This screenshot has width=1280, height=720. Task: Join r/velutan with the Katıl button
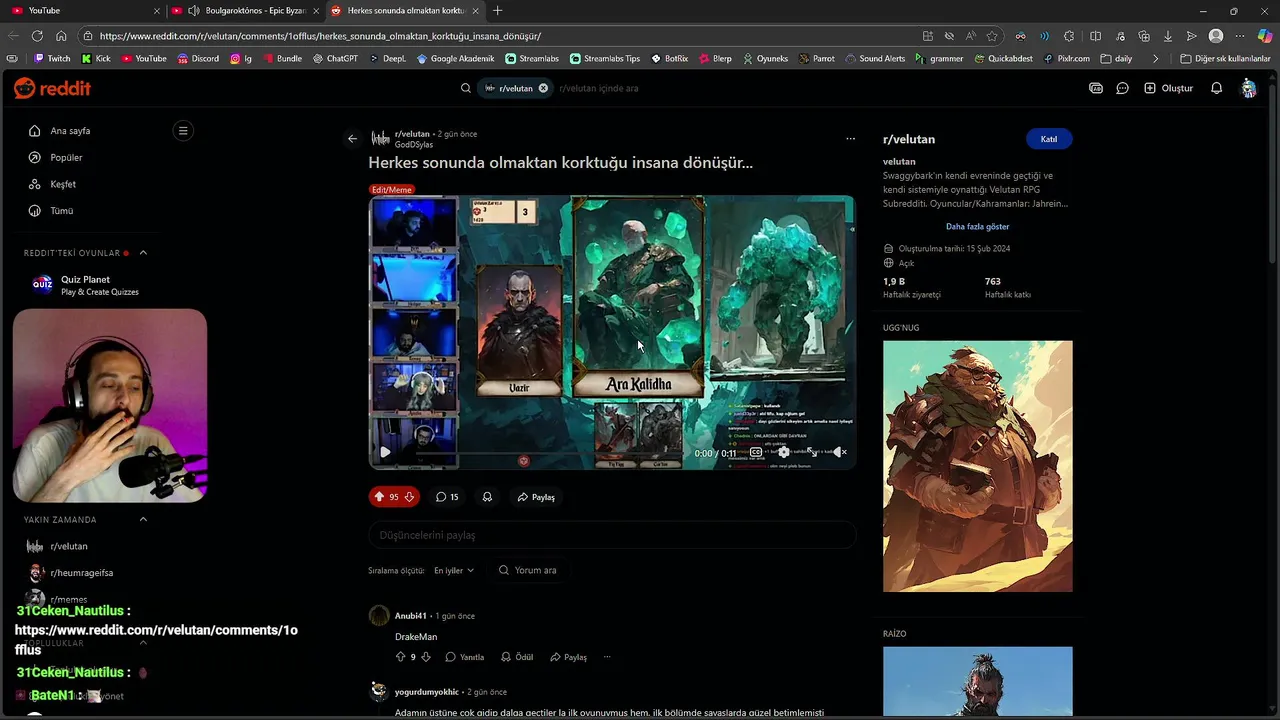coord(1049,139)
